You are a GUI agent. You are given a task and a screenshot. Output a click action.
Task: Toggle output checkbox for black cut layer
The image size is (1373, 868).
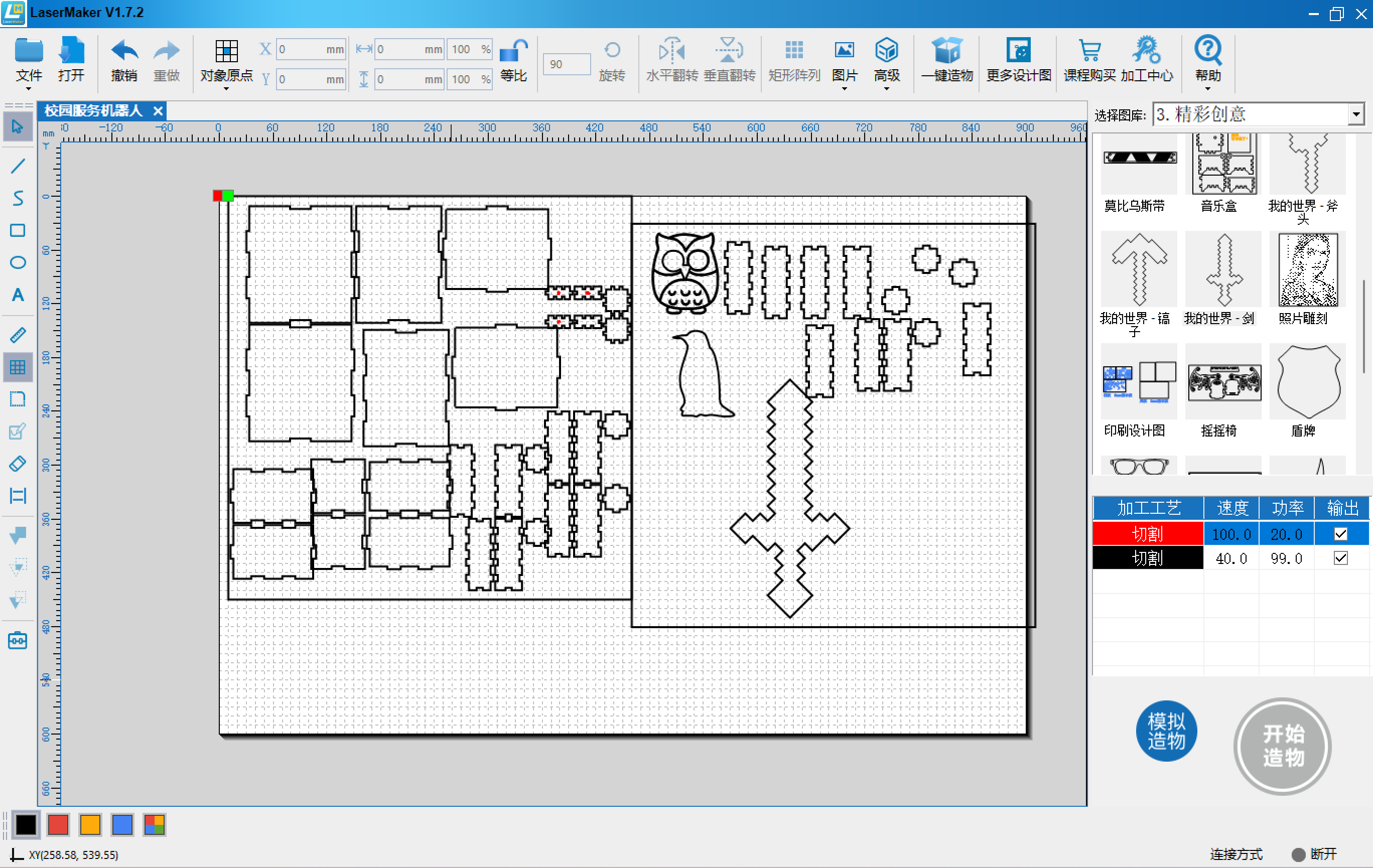[1340, 558]
